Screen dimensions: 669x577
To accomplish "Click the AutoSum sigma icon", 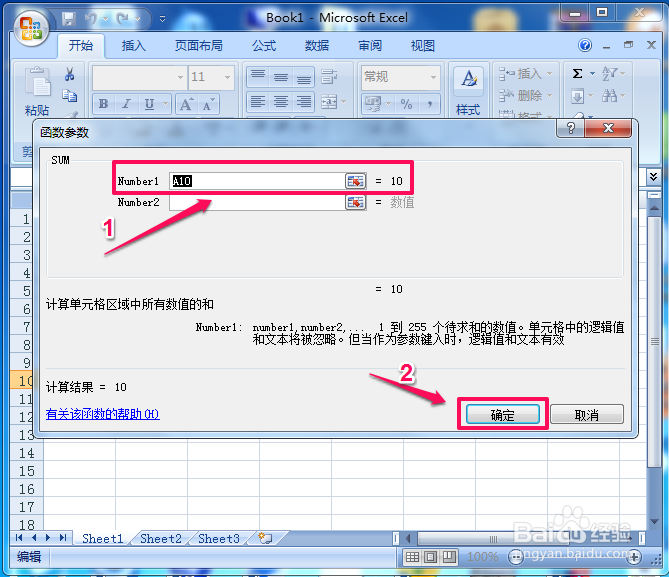I will tap(577, 73).
